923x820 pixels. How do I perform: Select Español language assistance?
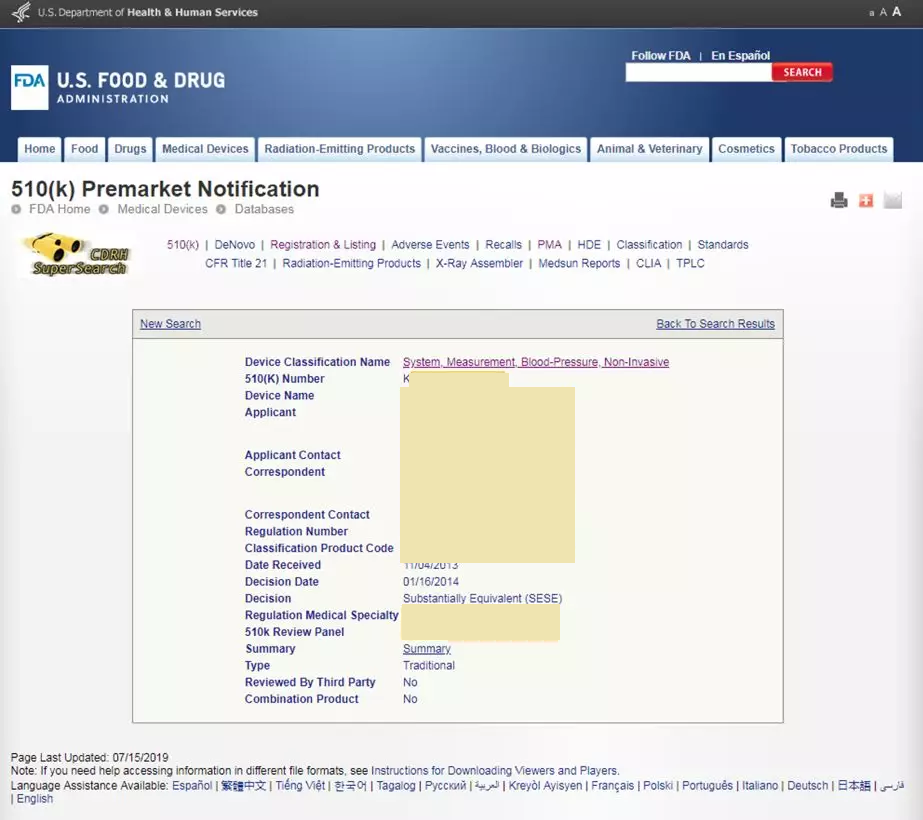192,785
